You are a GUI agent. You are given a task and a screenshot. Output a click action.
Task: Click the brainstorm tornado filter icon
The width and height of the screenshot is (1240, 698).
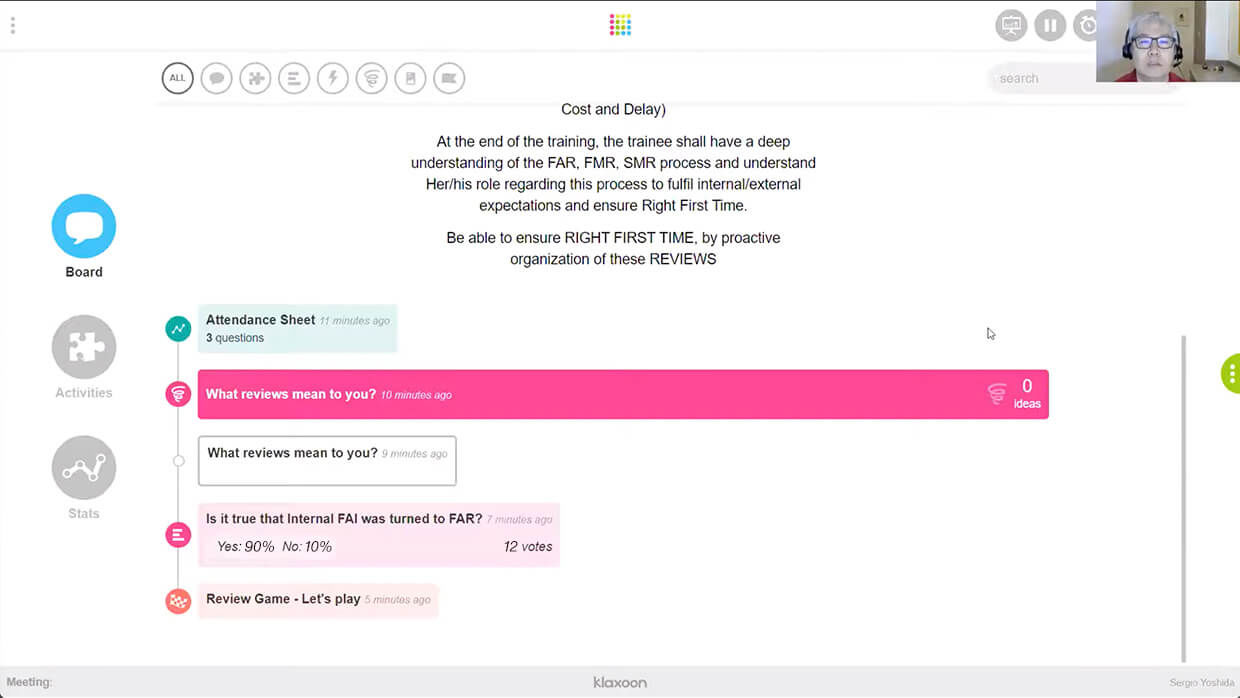click(x=371, y=78)
